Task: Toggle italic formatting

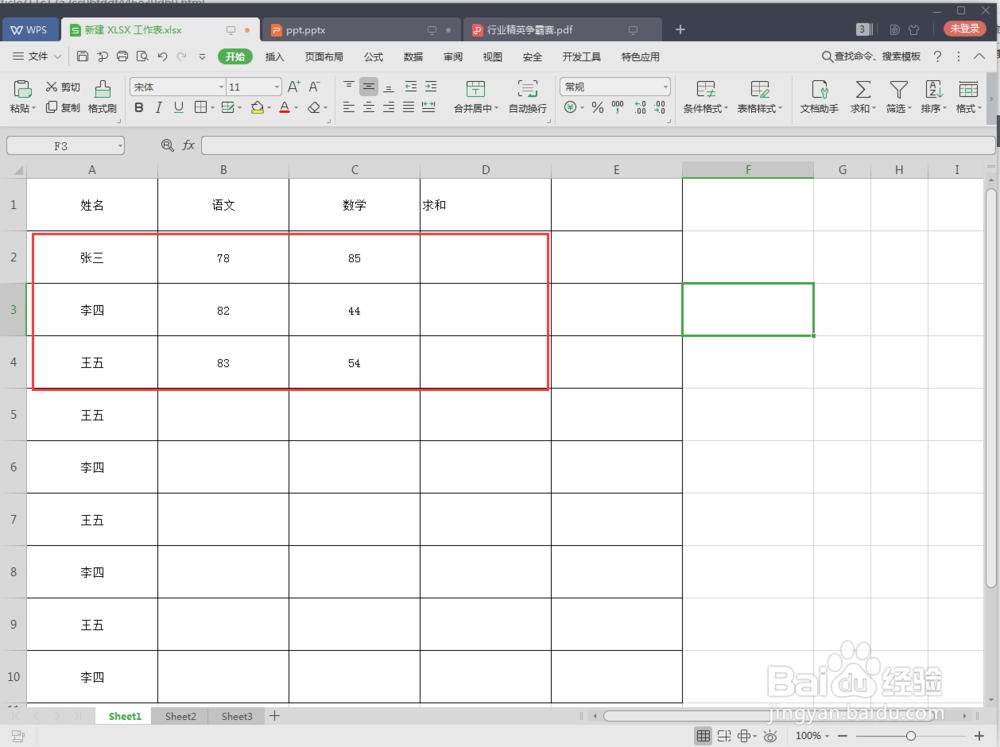Action: 159,107
